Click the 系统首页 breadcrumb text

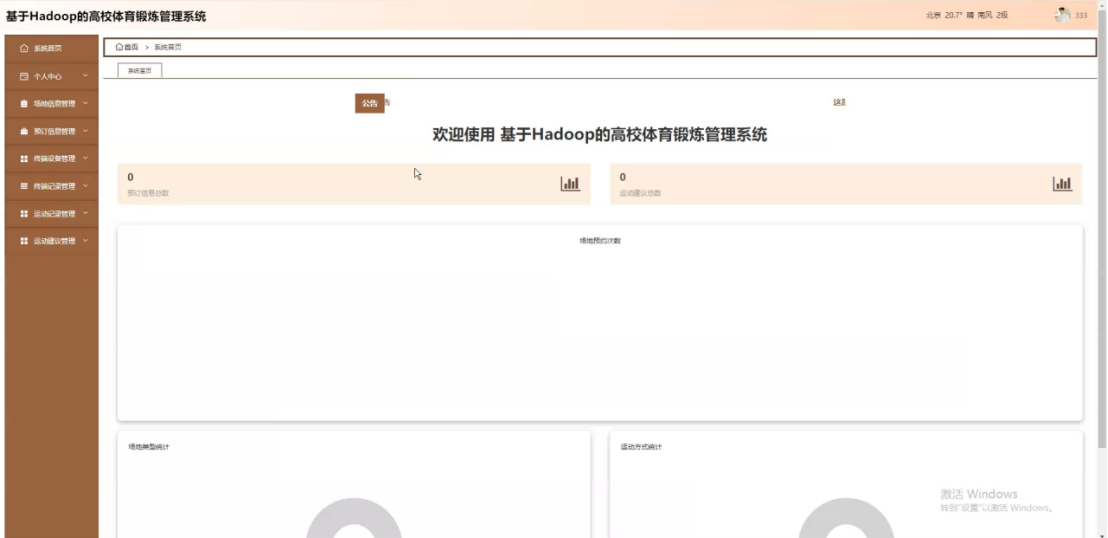tap(167, 47)
